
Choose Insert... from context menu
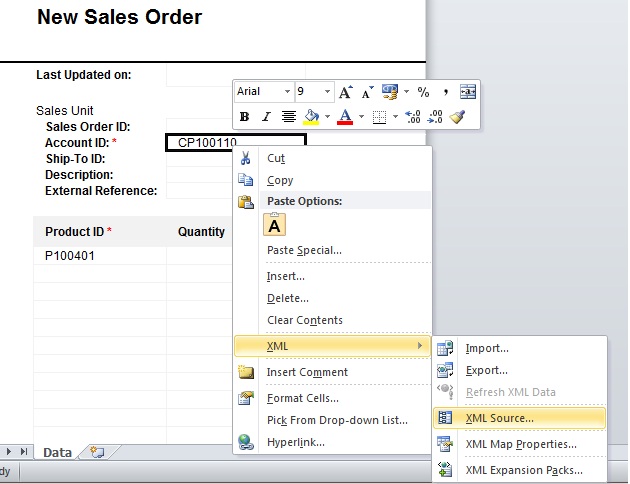coord(286,276)
